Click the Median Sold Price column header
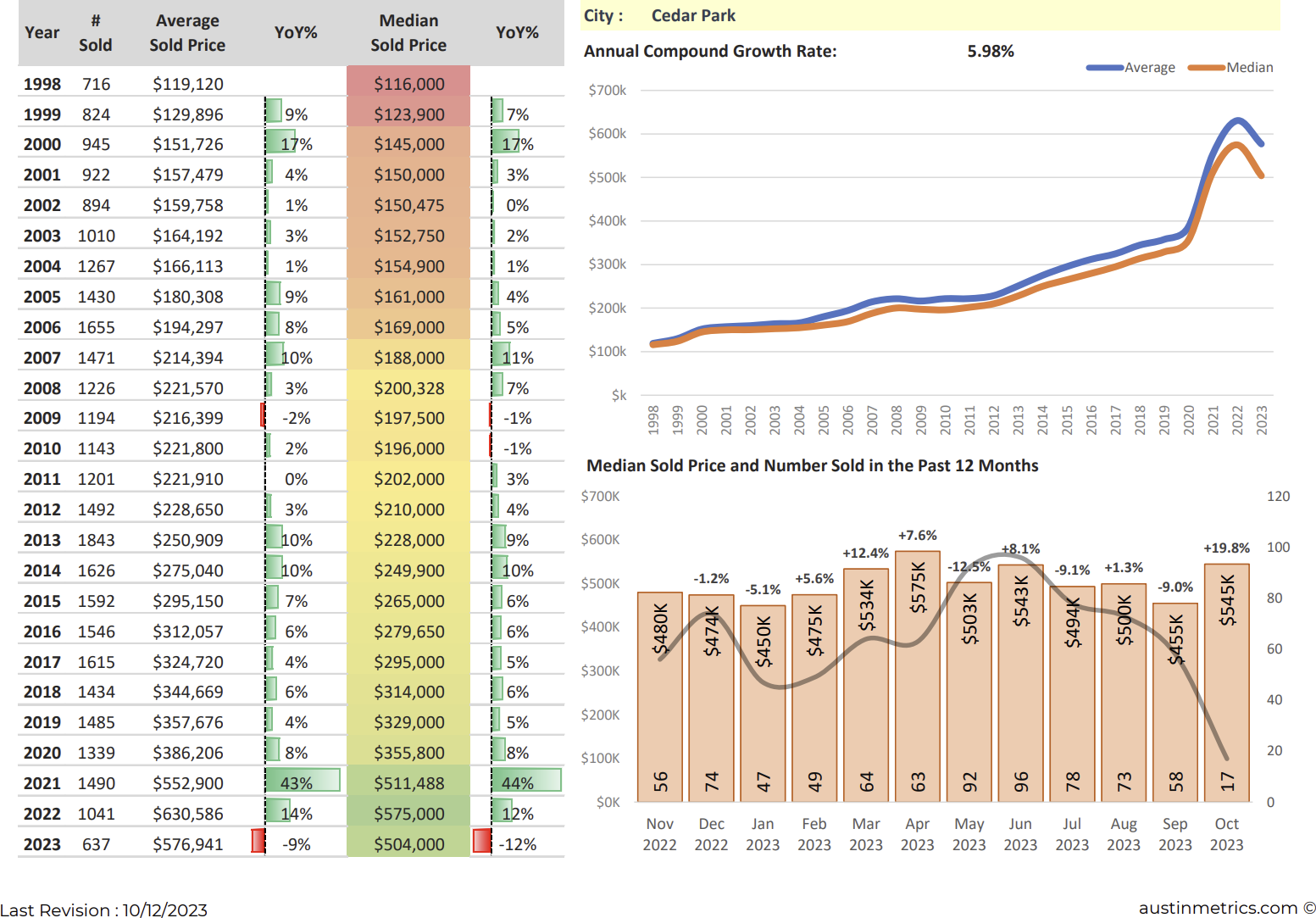 point(408,33)
